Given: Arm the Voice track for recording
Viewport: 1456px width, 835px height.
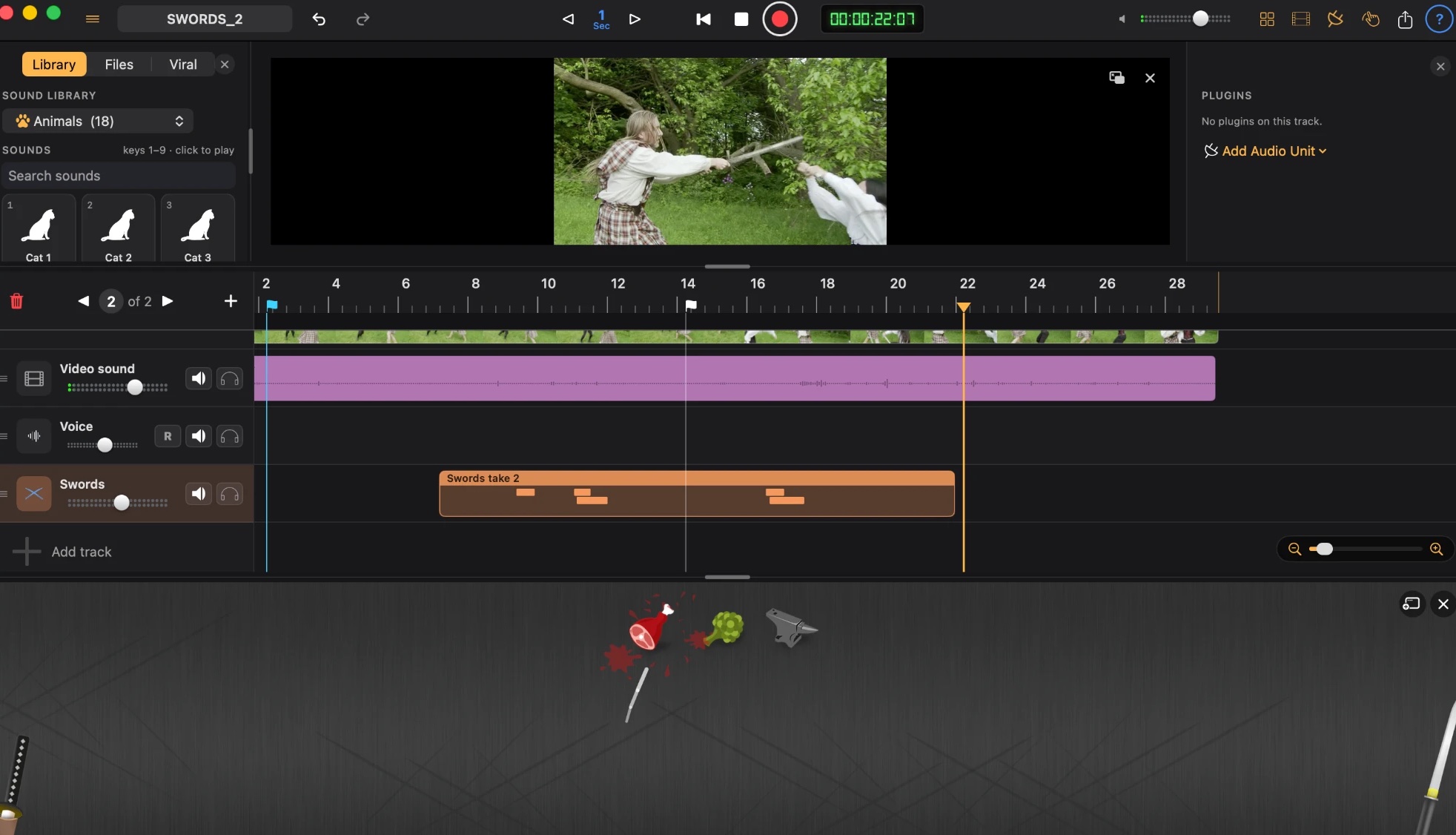Looking at the screenshot, I should 168,437.
